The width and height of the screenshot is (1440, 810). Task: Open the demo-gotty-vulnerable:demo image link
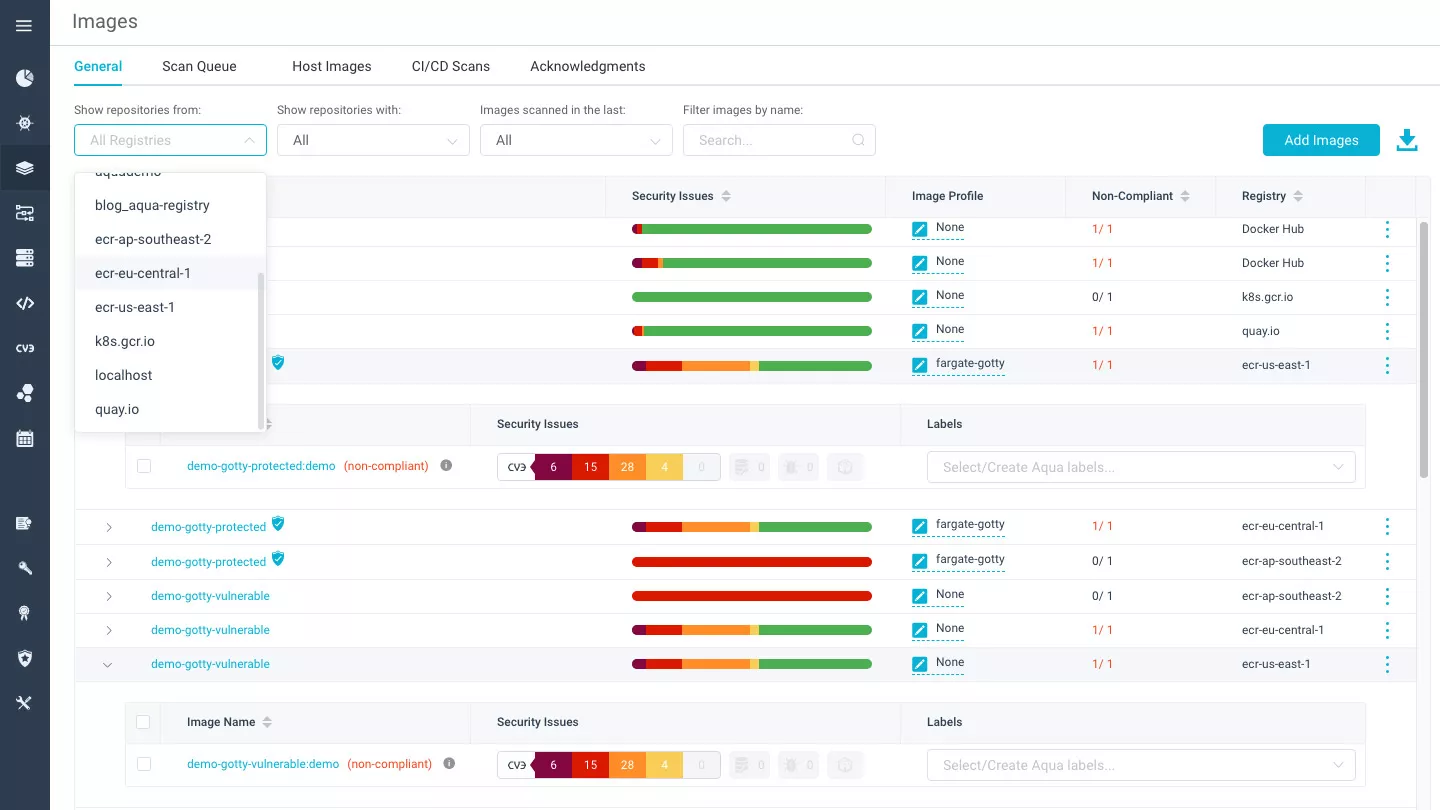pyautogui.click(x=263, y=764)
